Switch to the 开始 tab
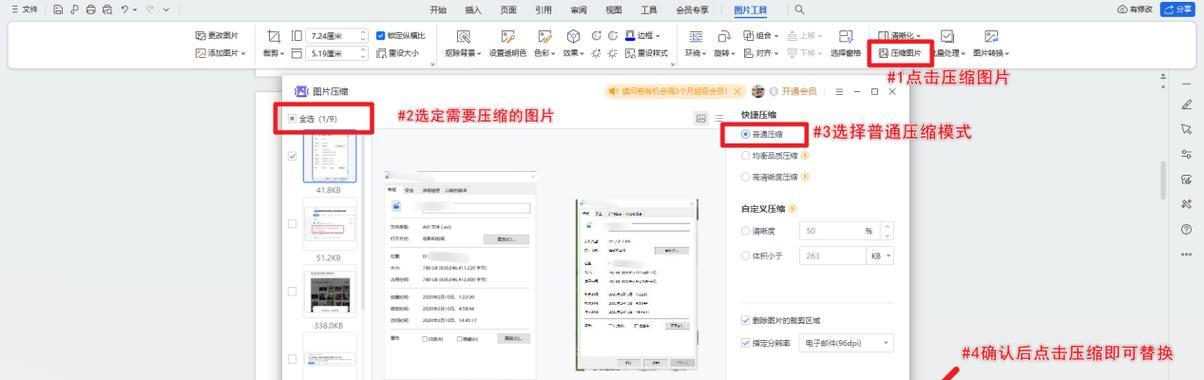The width and height of the screenshot is (1204, 380). (x=438, y=9)
